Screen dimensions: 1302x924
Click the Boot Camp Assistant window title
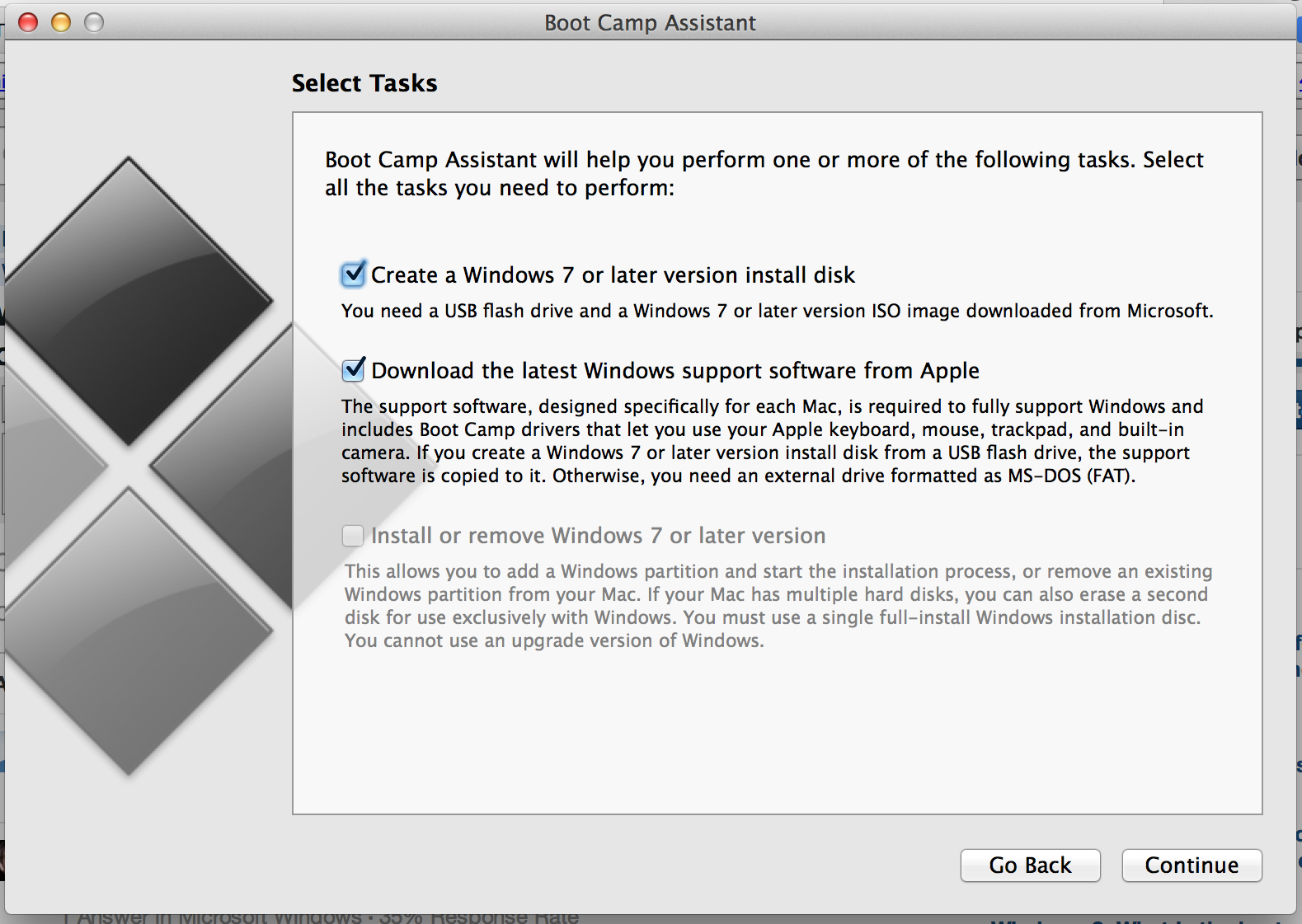click(x=650, y=22)
